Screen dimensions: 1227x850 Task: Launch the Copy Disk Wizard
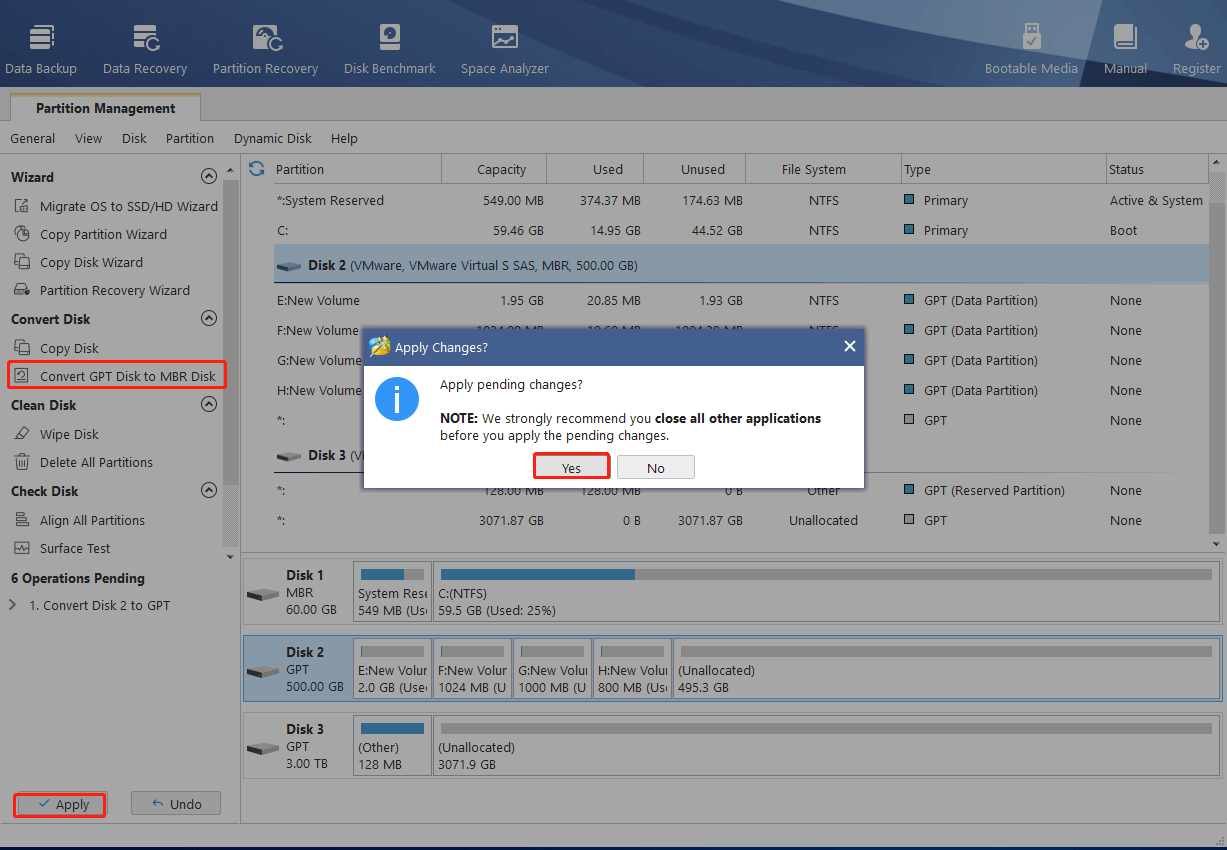tap(78, 262)
